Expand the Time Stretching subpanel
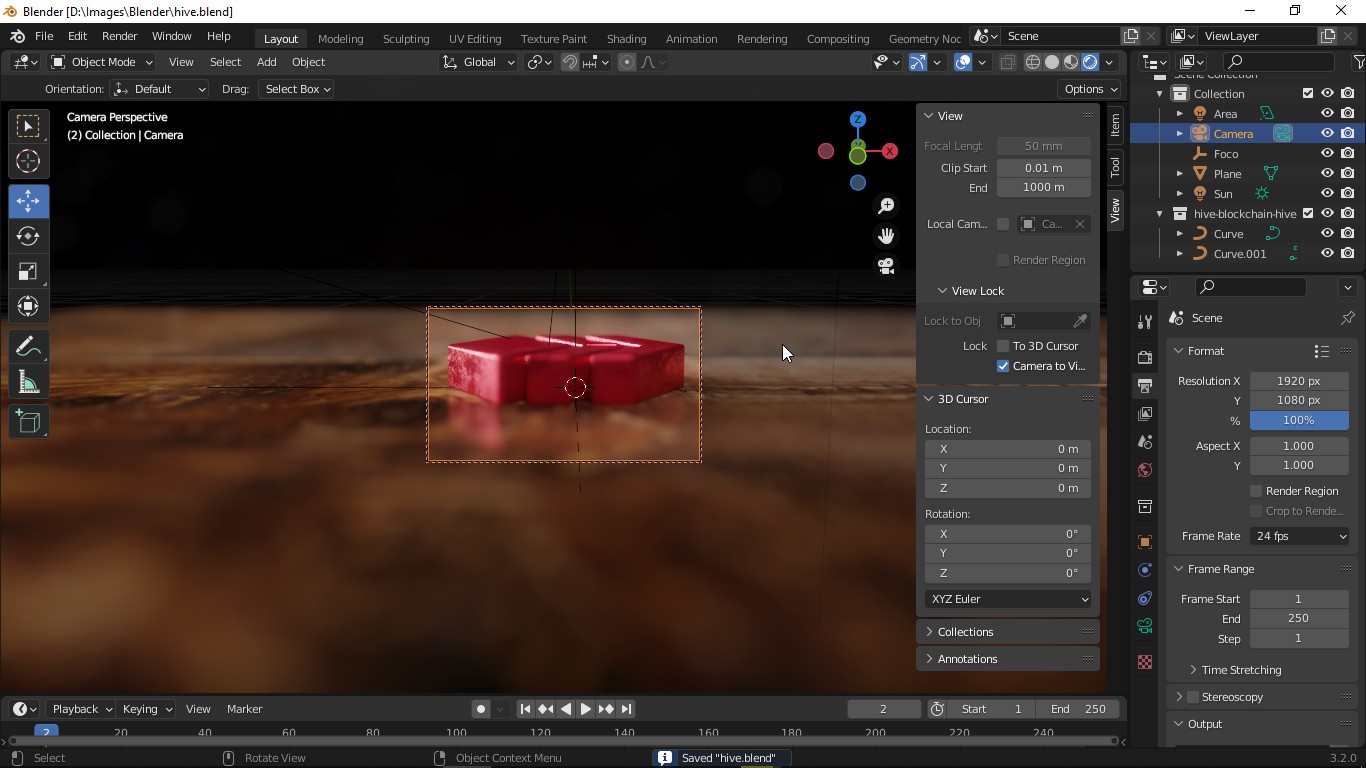The width and height of the screenshot is (1366, 768). (1240, 670)
